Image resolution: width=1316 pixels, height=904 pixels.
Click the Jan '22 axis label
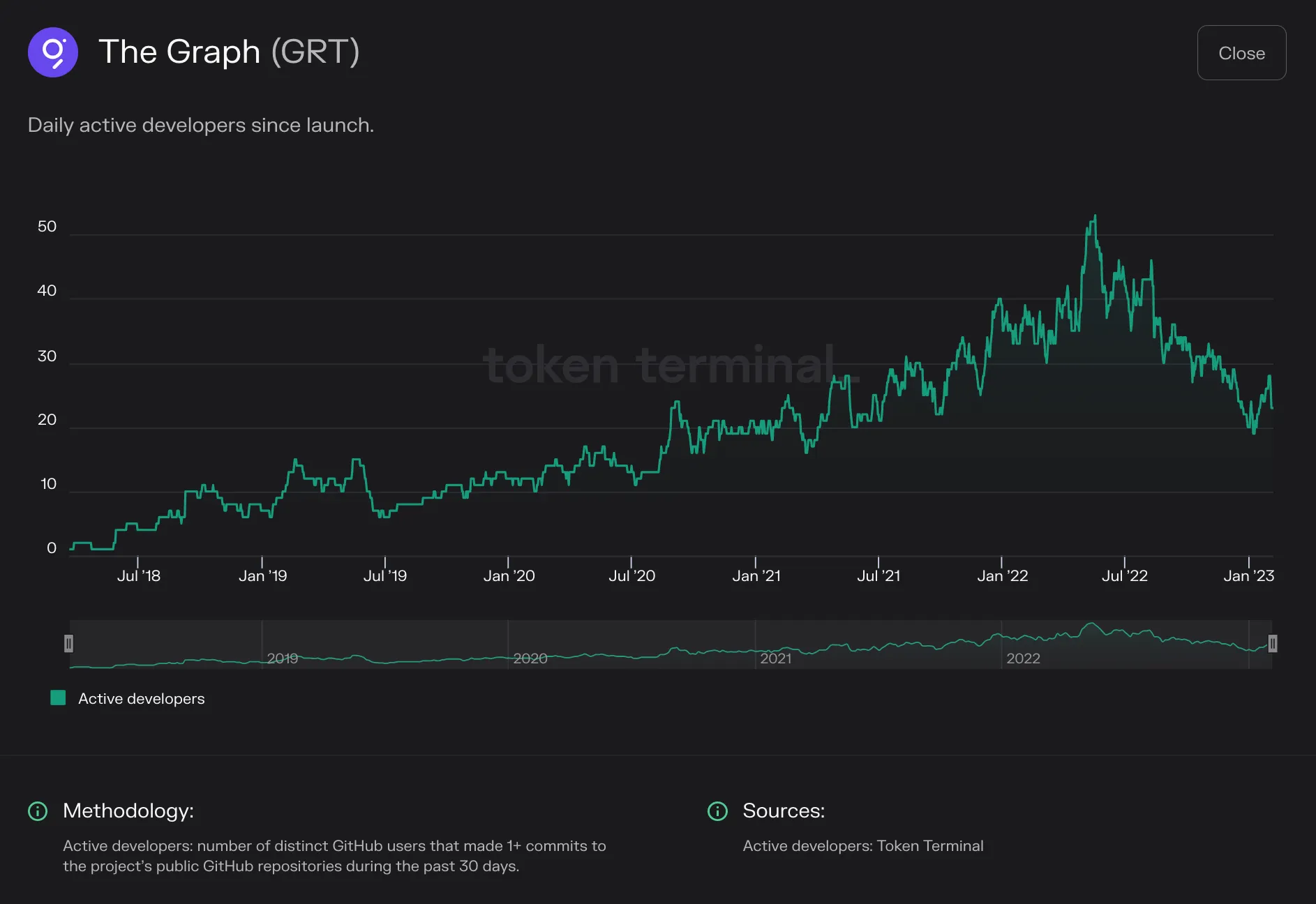[x=1002, y=576]
